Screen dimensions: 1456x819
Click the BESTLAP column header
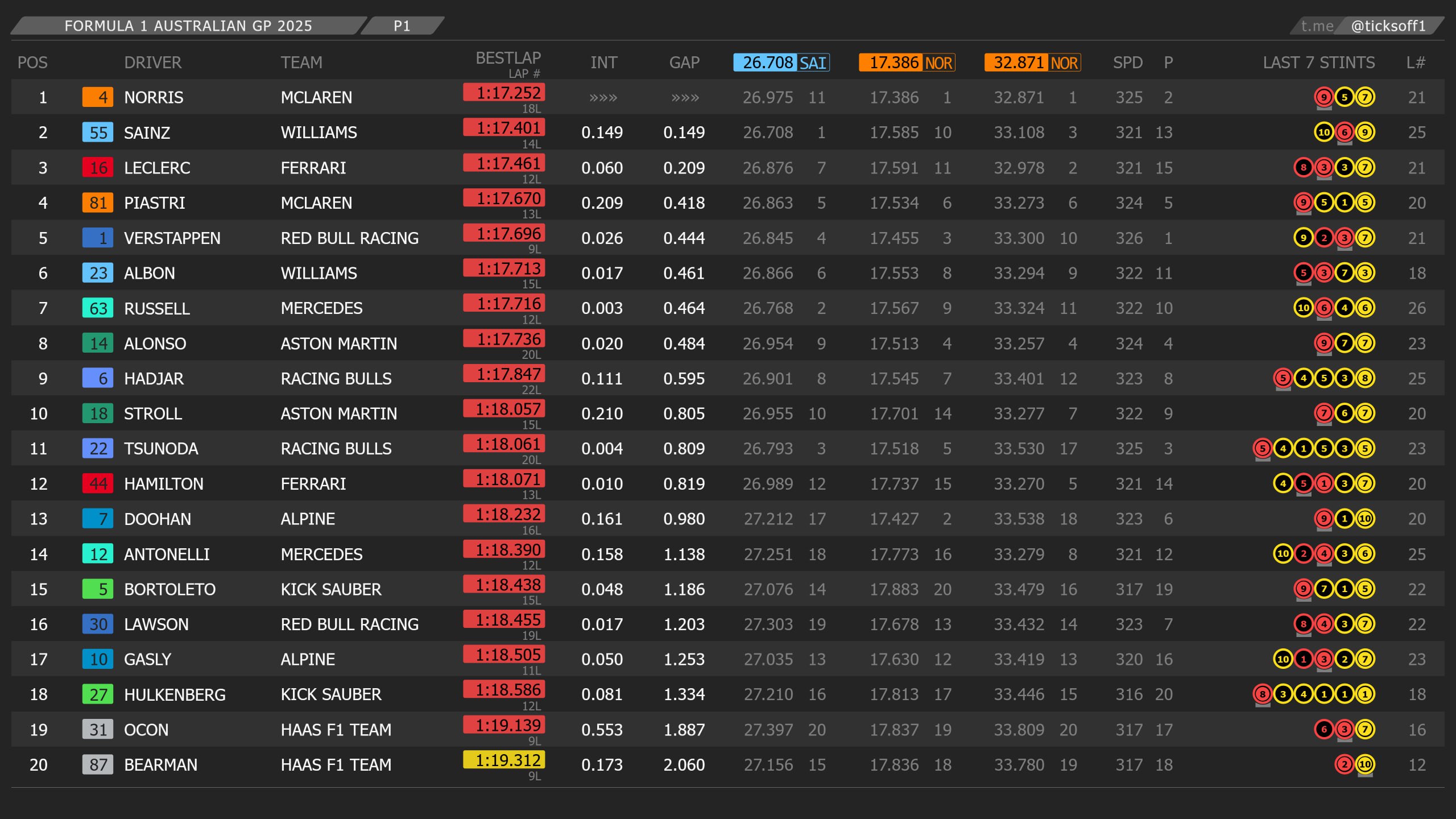tap(508, 58)
